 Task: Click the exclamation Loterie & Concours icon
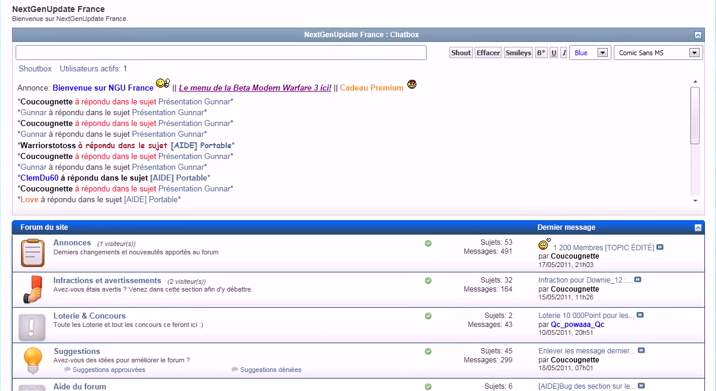coord(32,327)
